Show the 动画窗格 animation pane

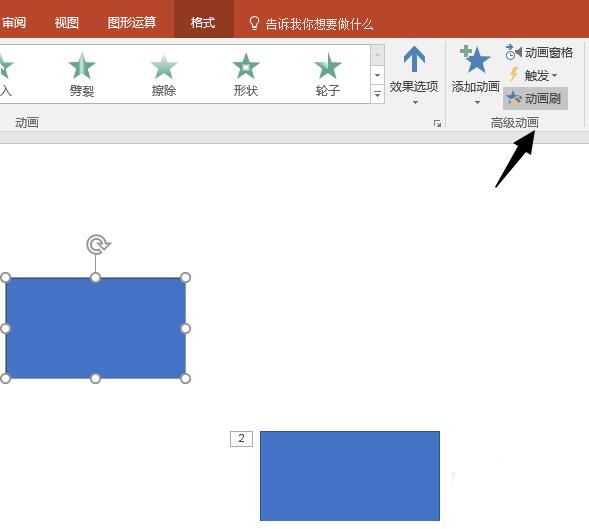[539, 53]
